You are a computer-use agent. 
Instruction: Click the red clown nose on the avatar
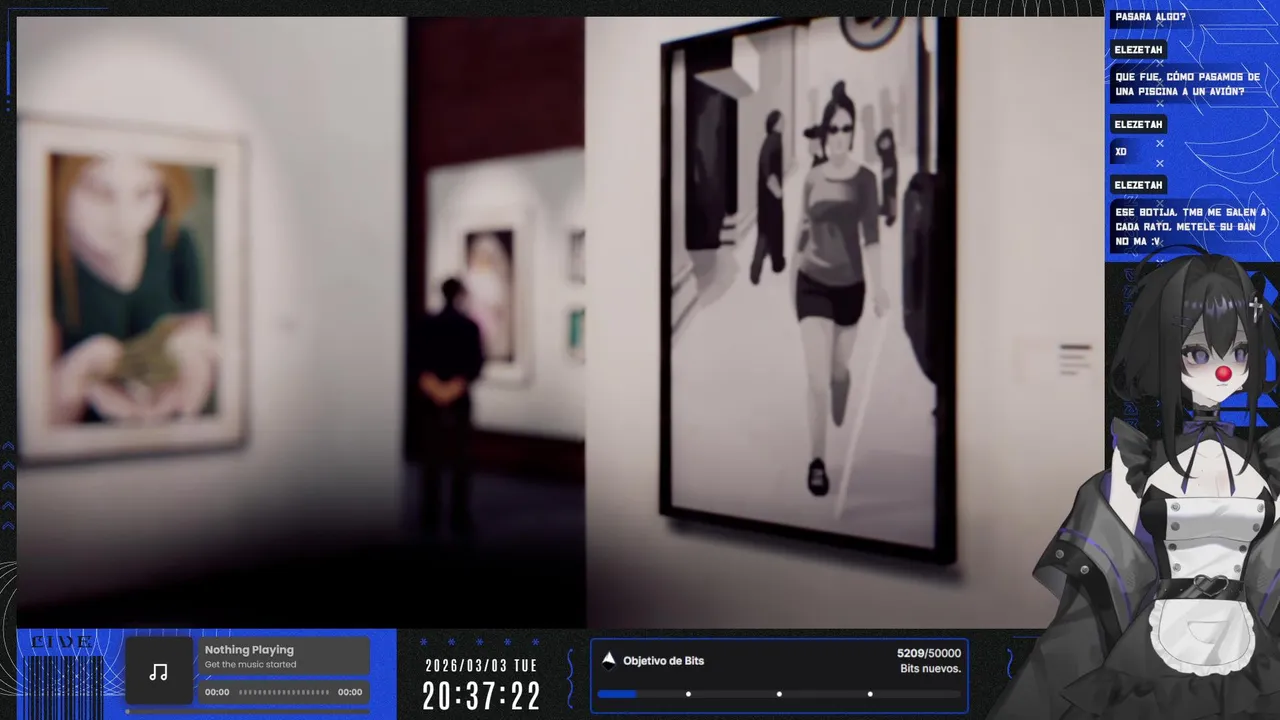pyautogui.click(x=1223, y=373)
